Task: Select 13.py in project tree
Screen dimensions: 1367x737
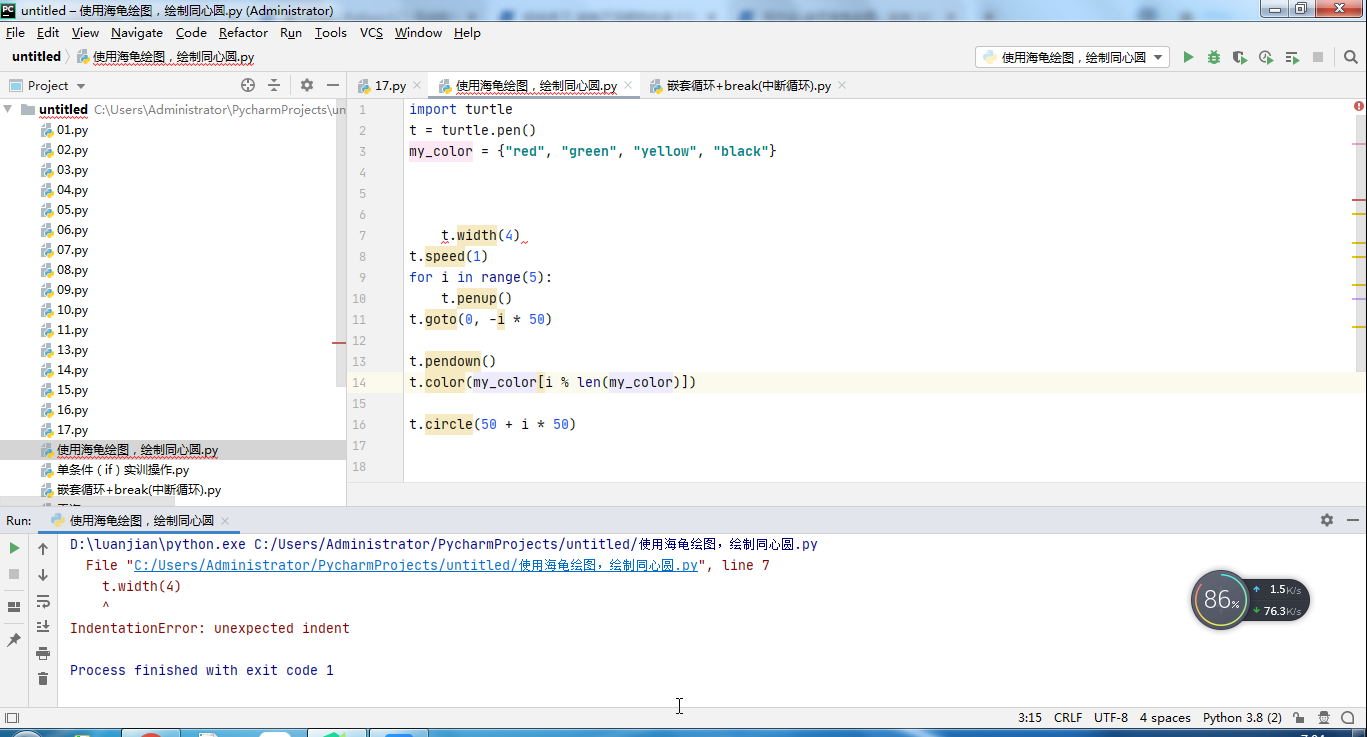Action: coord(72,350)
